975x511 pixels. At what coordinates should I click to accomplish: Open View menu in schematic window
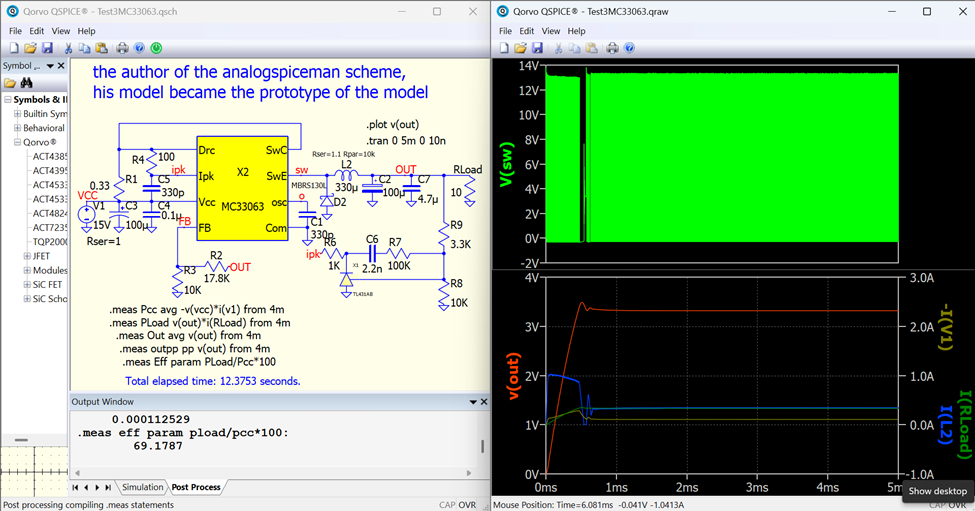pos(61,31)
